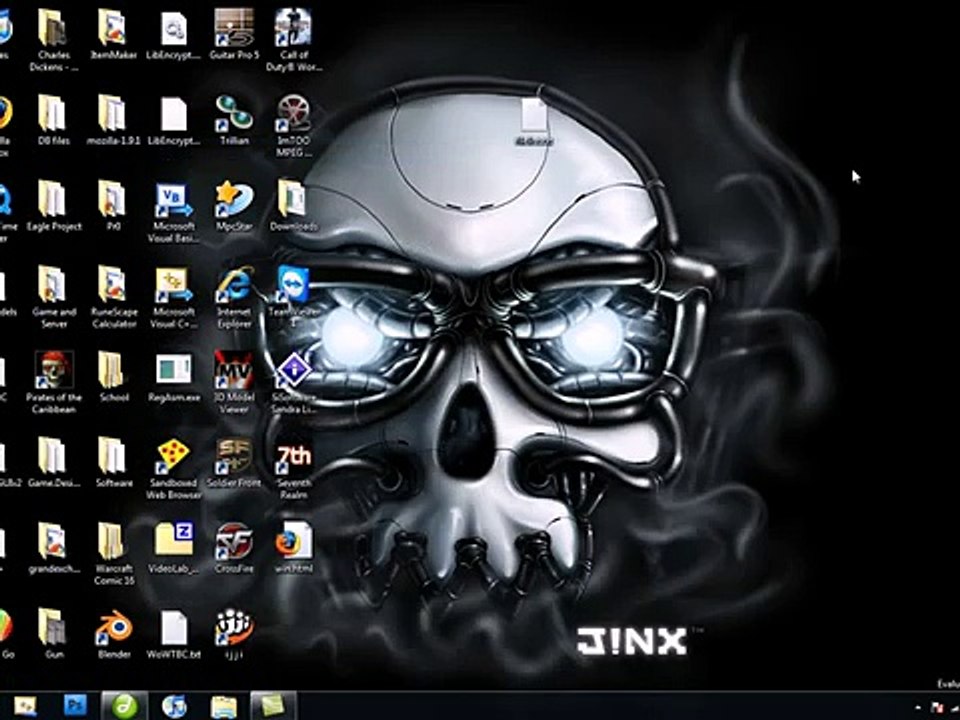Launch the SiSoftware Sandra shortcut
The height and width of the screenshot is (720, 960).
[293, 381]
